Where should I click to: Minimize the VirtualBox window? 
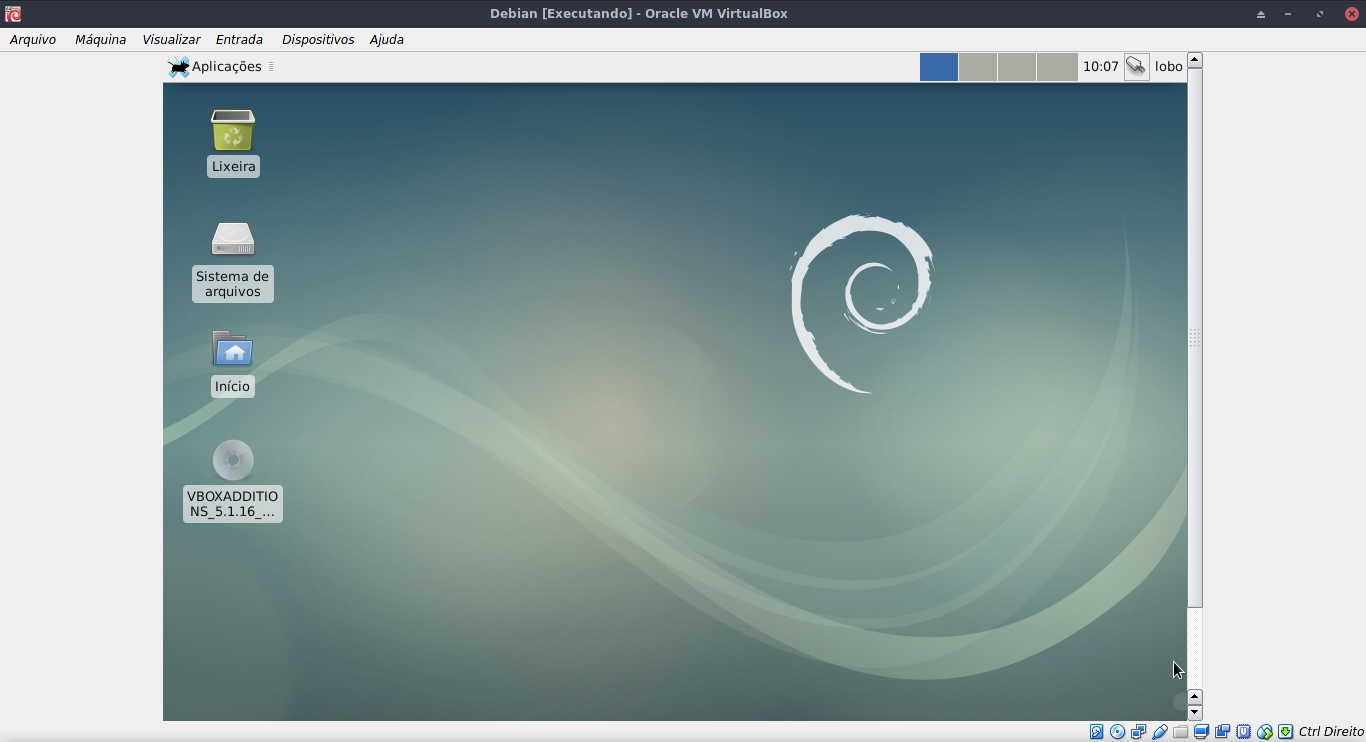coord(1288,14)
